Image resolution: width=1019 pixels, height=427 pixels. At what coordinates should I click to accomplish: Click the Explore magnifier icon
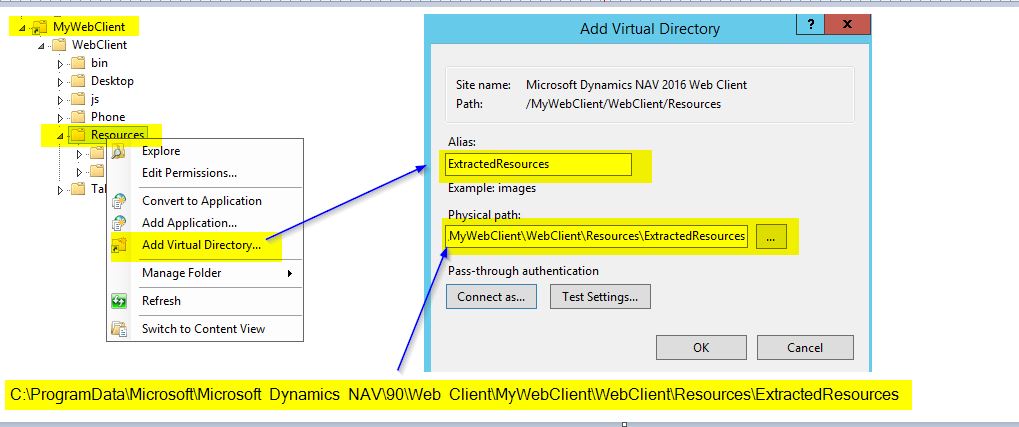point(118,151)
